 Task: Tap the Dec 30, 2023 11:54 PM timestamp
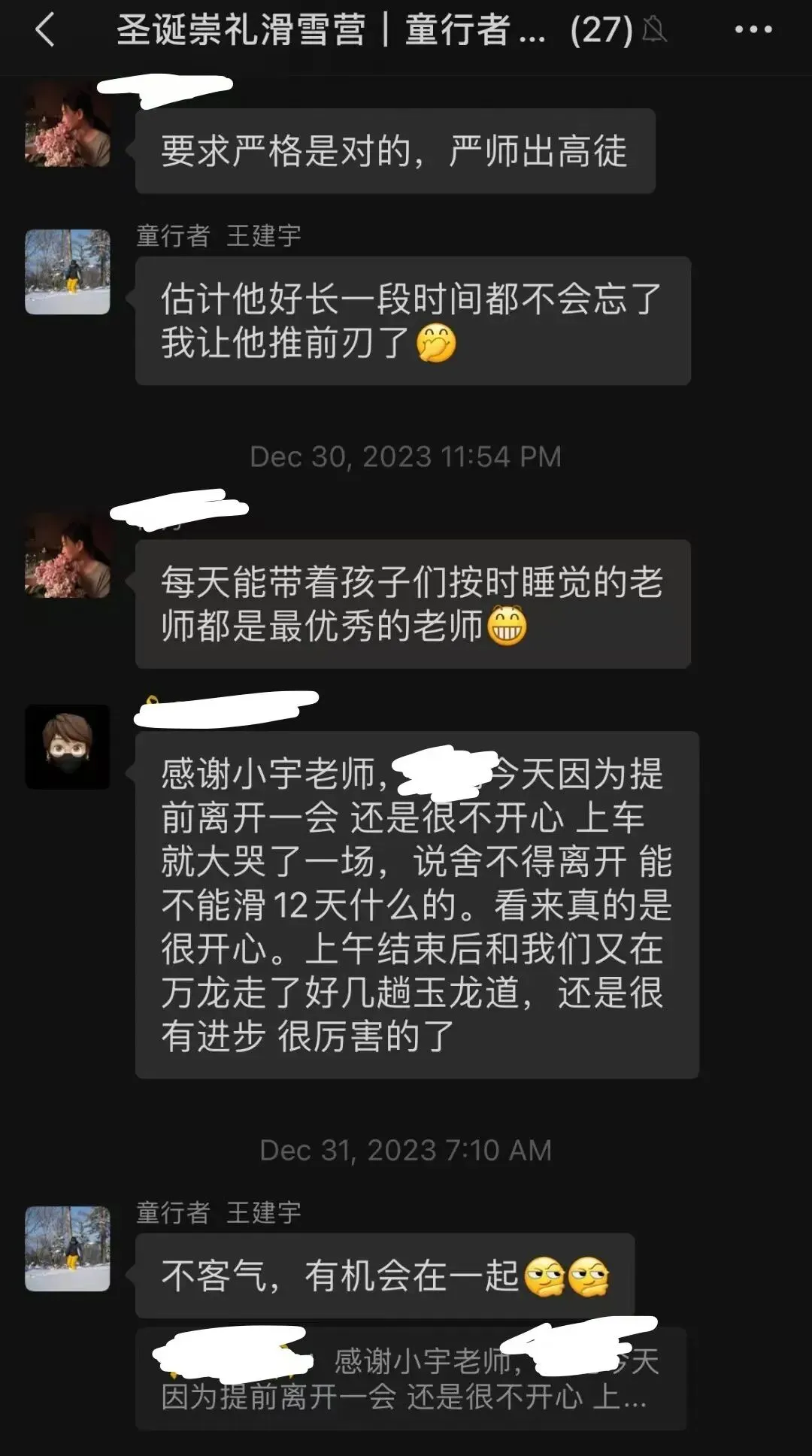406,457
